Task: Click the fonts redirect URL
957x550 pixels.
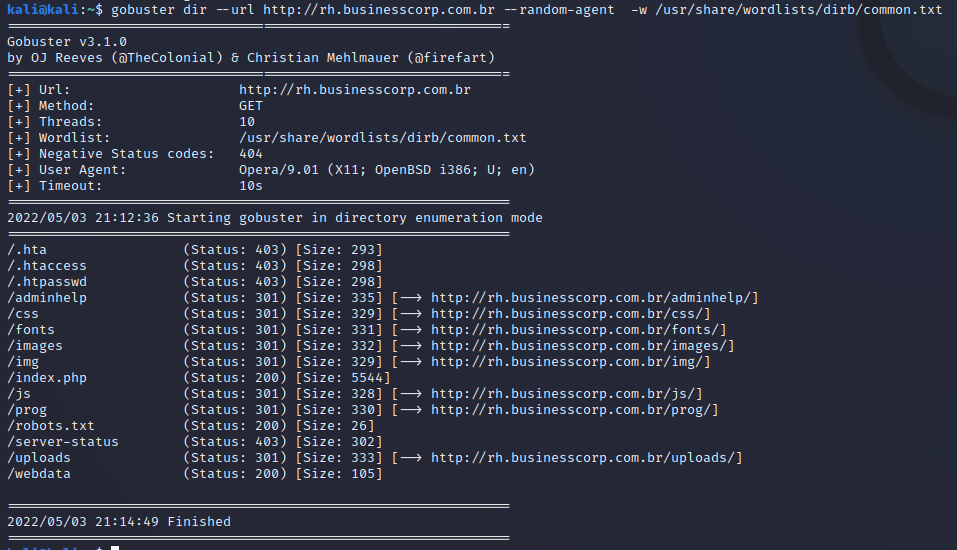Action: [x=578, y=330]
